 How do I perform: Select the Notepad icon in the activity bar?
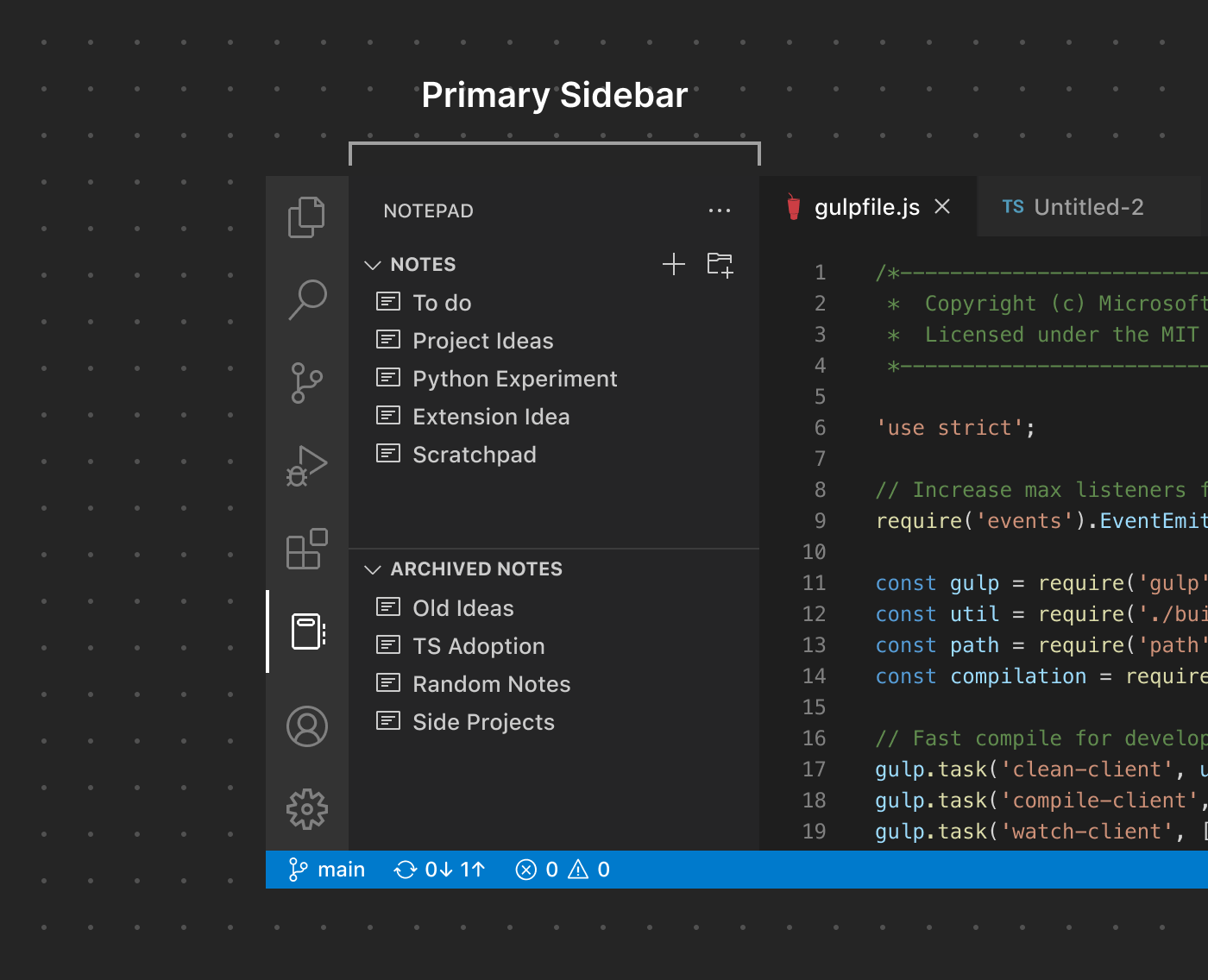(307, 632)
